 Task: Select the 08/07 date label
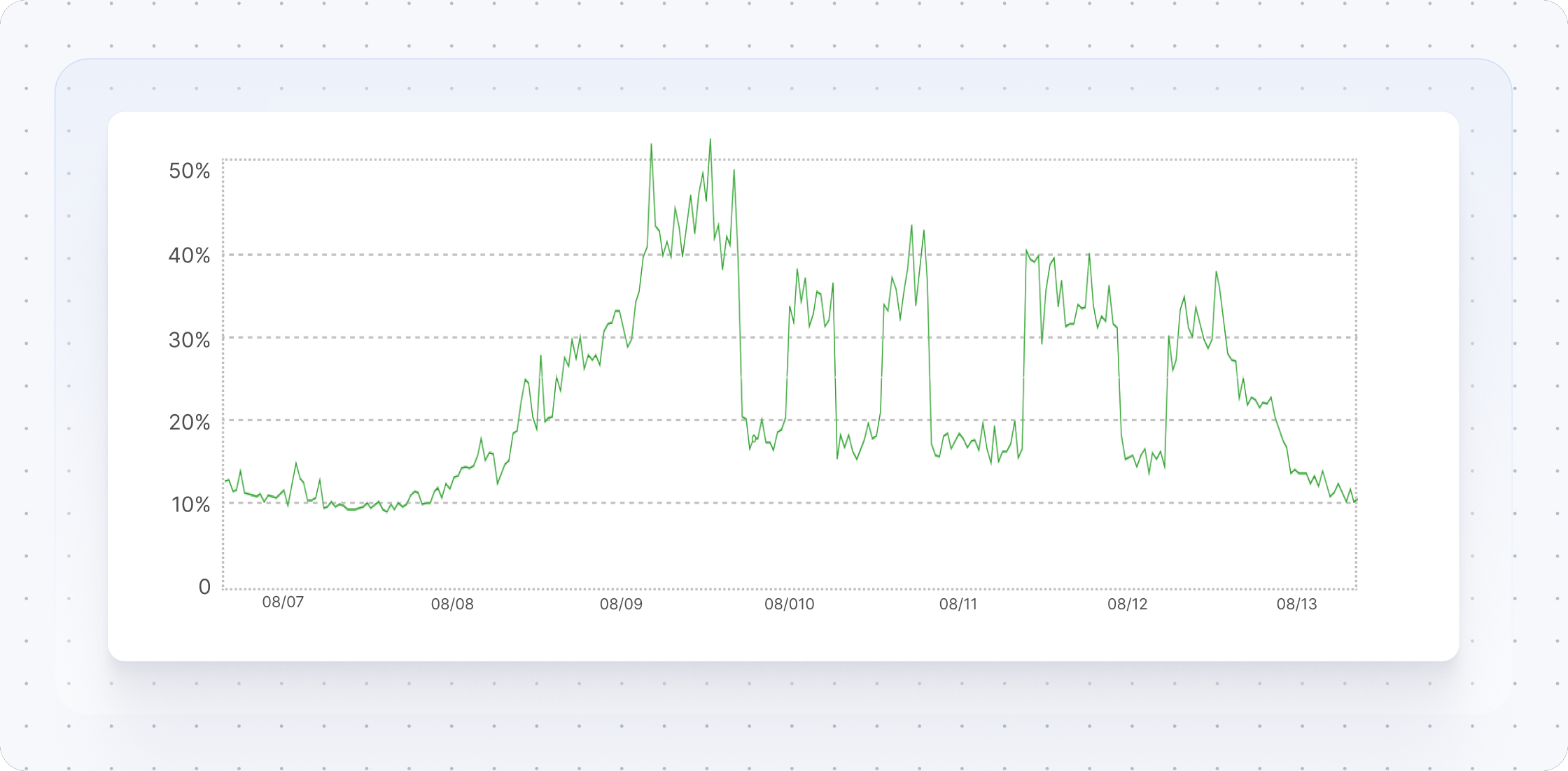pos(283,602)
